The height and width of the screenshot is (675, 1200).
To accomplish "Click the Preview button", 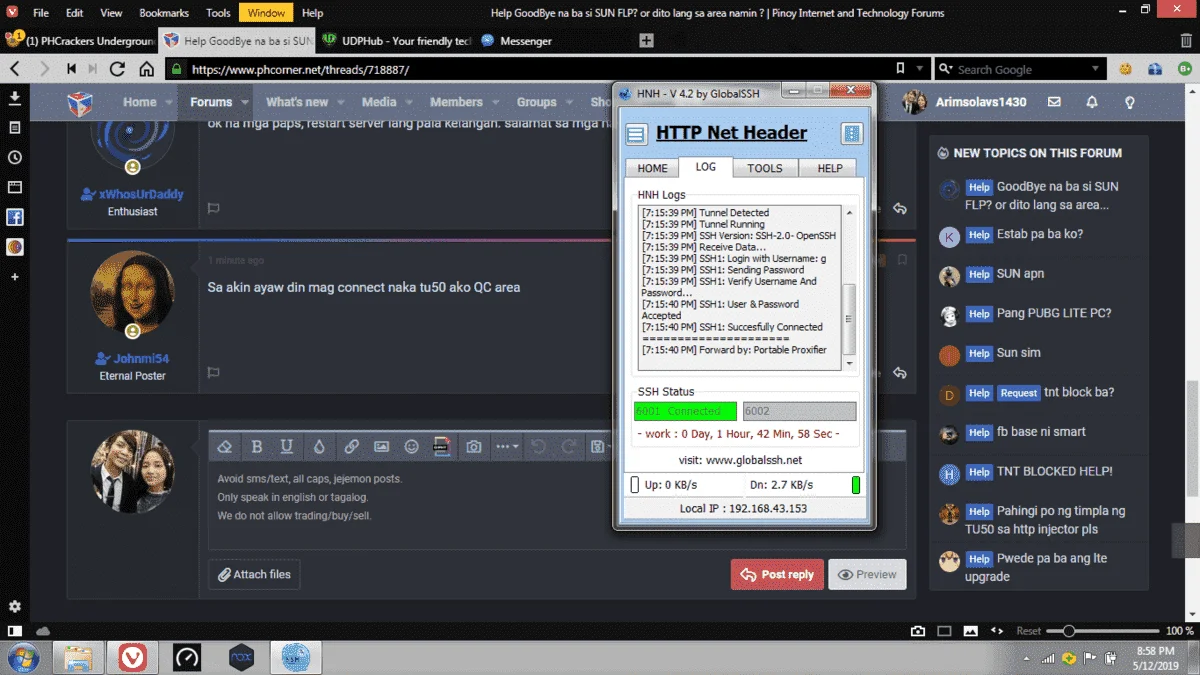I will click(867, 574).
